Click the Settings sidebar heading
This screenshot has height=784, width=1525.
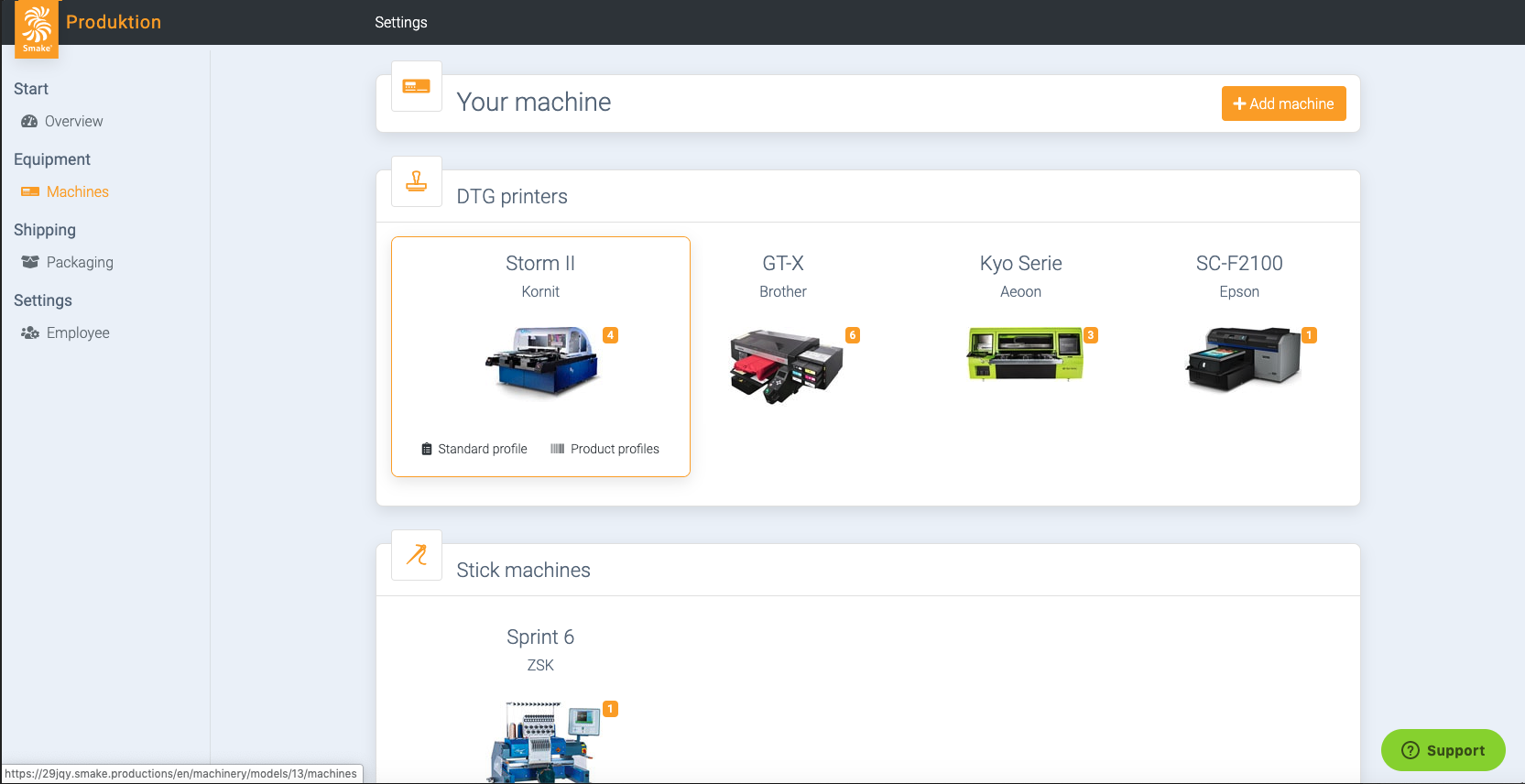coord(43,300)
